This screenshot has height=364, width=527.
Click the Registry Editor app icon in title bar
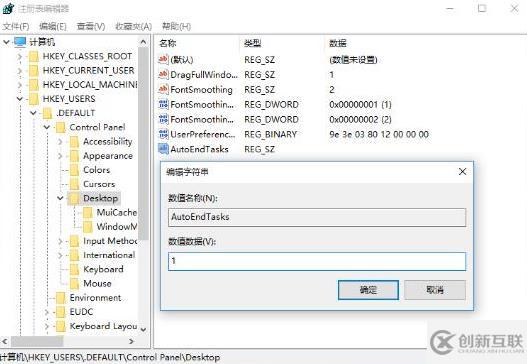tap(8, 8)
